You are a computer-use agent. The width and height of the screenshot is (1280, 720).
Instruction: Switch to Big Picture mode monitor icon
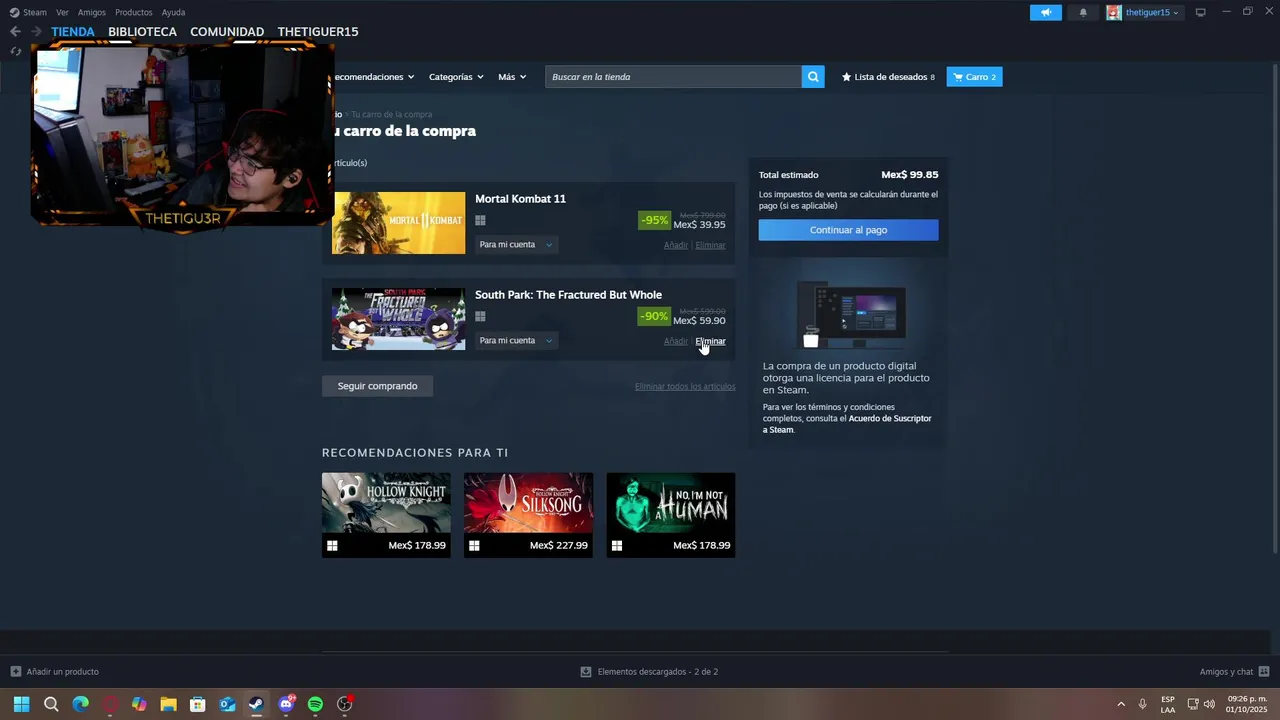coord(1201,12)
